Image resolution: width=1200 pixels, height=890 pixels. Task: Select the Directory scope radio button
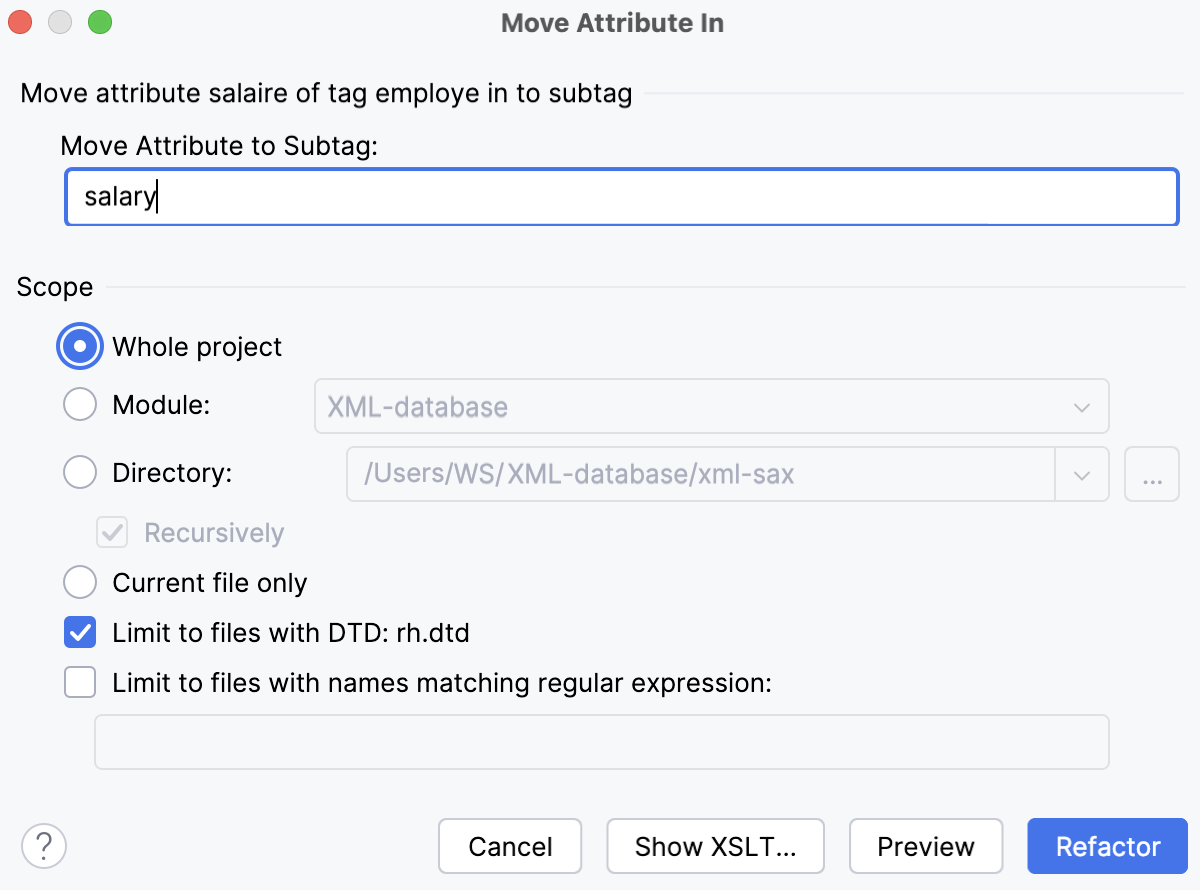coord(79,472)
